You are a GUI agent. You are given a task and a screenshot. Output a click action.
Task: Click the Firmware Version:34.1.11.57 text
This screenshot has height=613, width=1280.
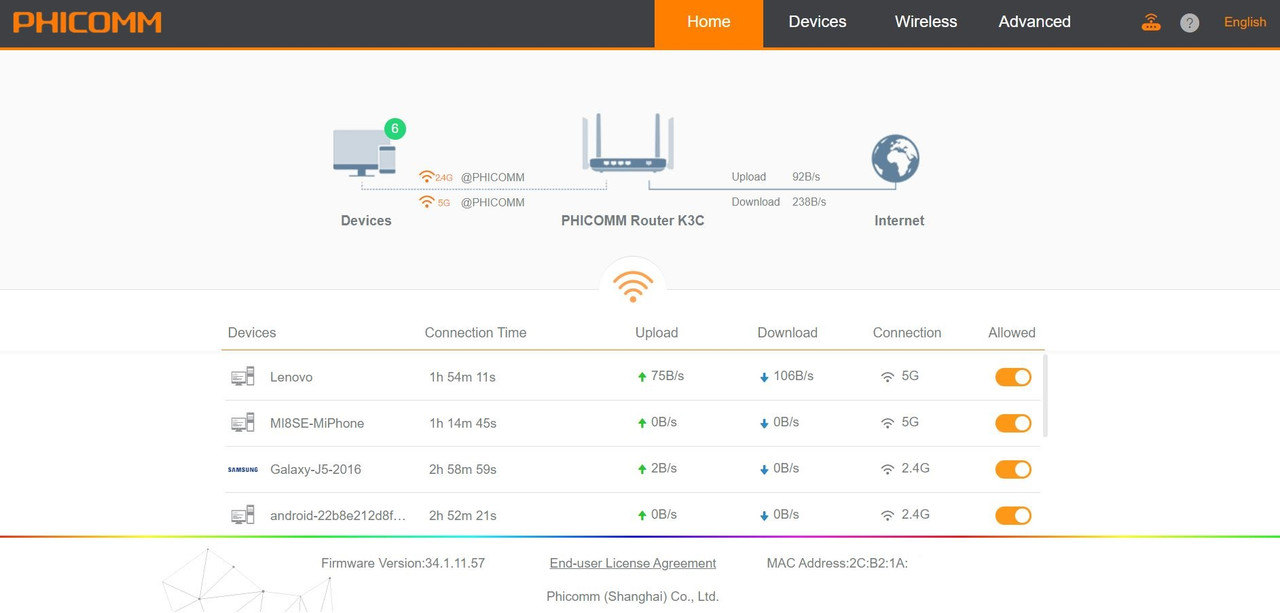(x=403, y=563)
